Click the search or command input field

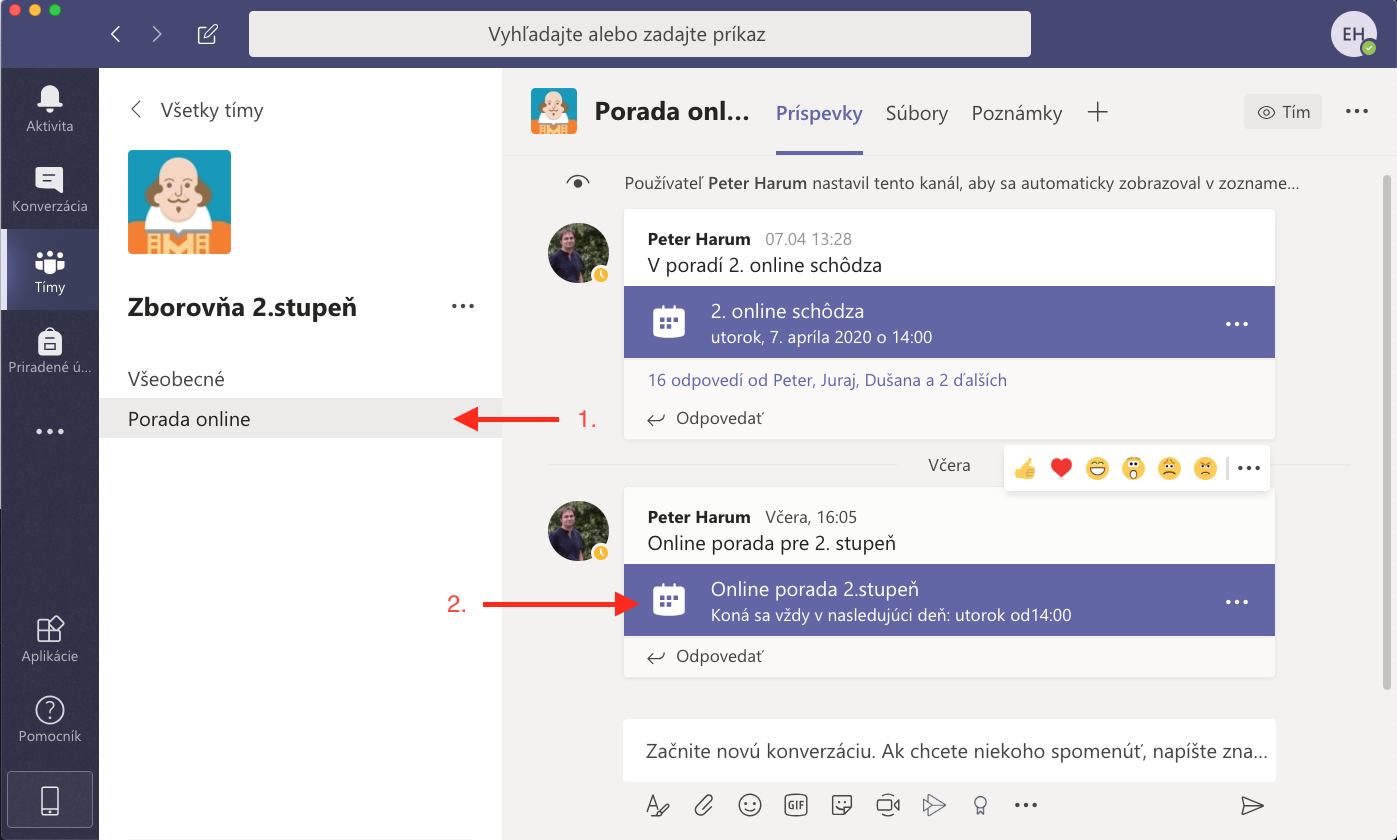pos(639,35)
